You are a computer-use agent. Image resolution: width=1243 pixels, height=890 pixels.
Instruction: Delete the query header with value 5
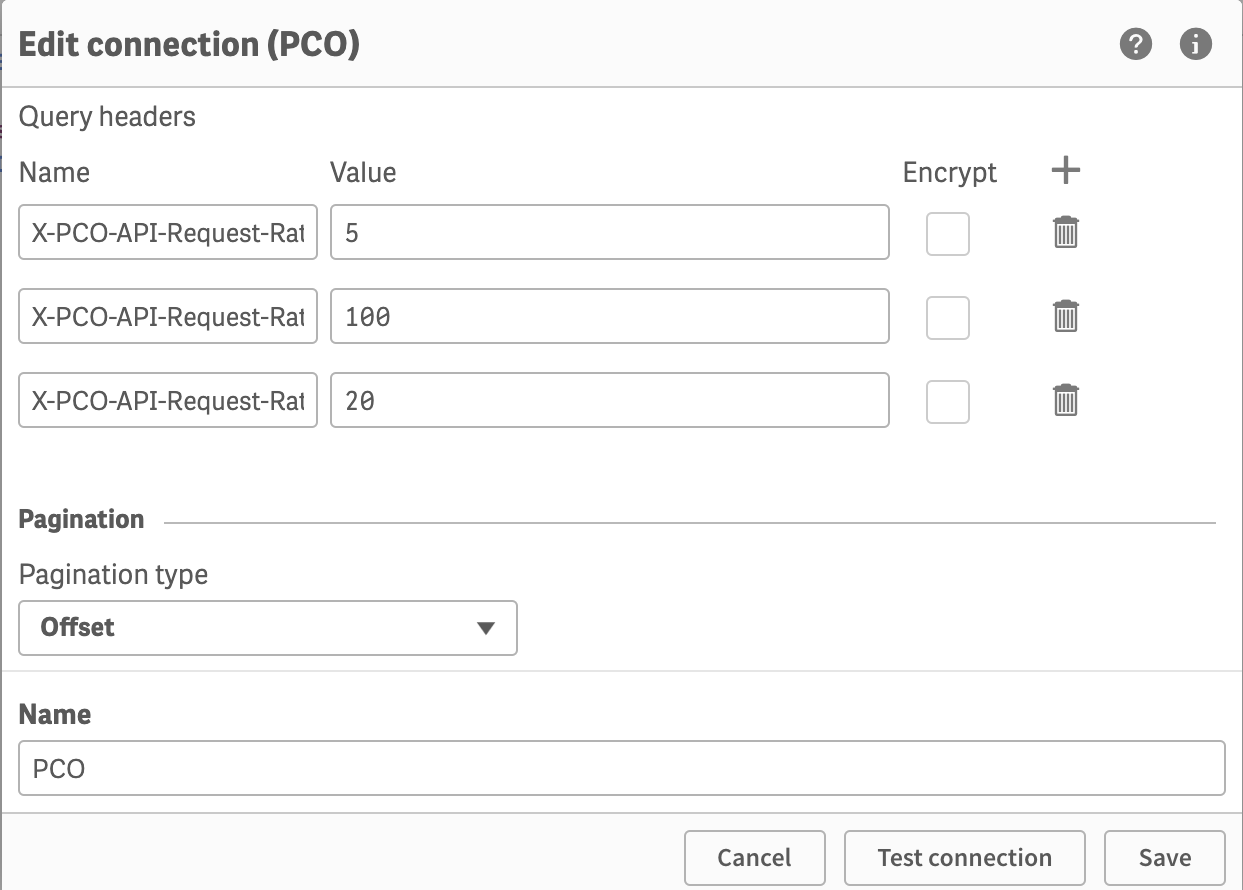1066,232
